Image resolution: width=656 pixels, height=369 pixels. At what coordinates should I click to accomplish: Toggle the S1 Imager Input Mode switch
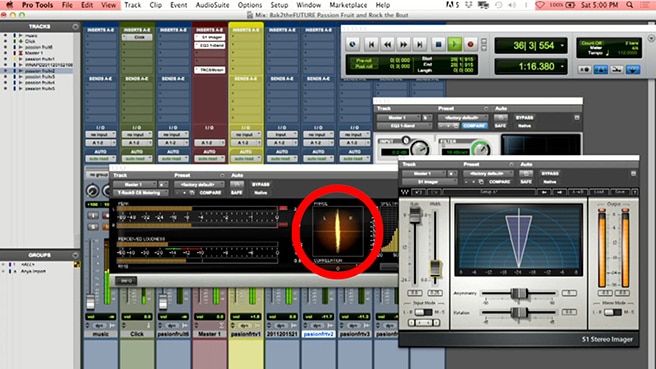click(423, 312)
